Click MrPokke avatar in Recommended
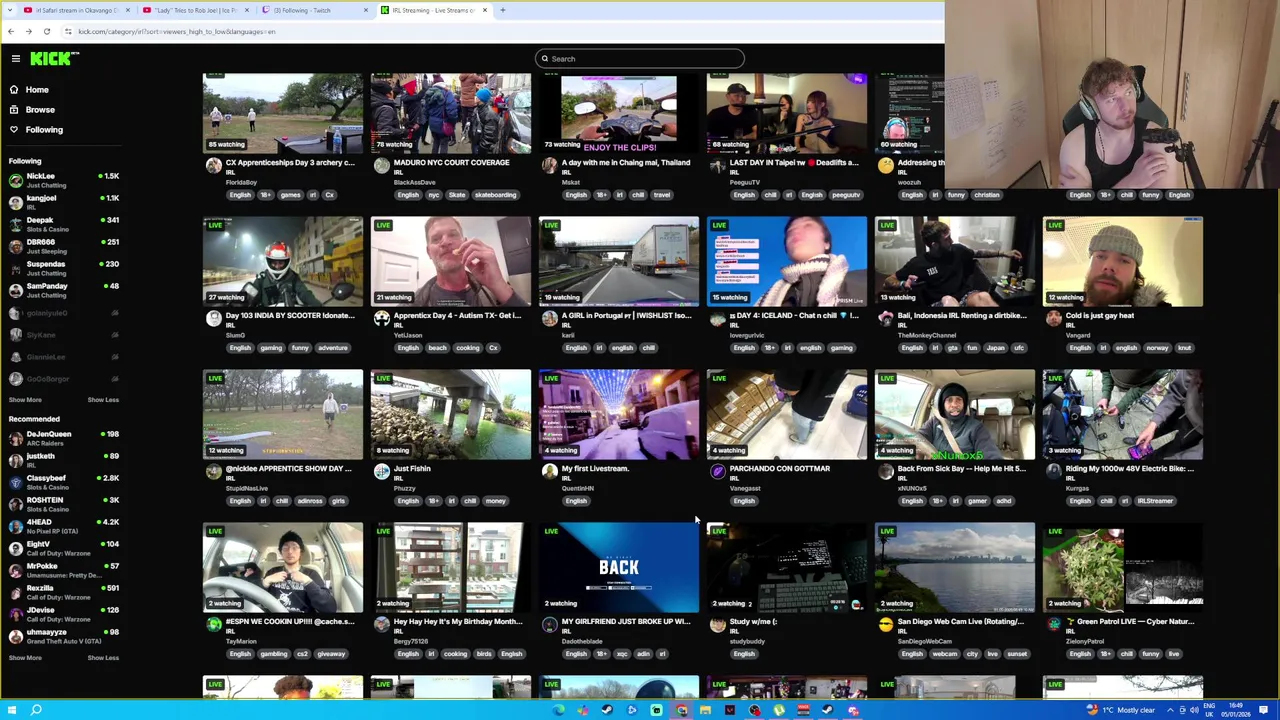 (15, 570)
